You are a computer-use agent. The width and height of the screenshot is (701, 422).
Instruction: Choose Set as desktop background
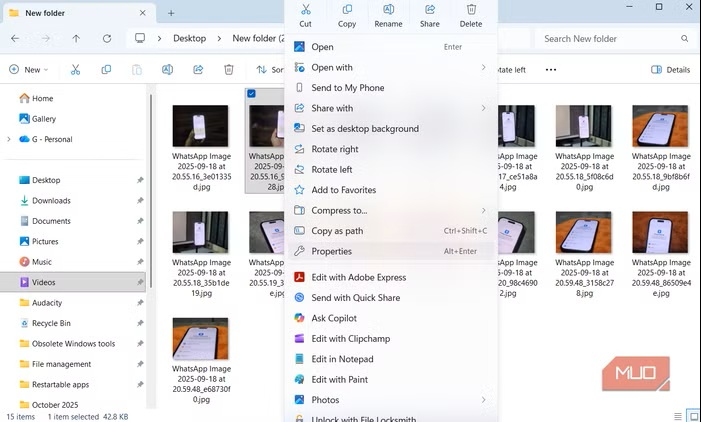click(x=364, y=129)
